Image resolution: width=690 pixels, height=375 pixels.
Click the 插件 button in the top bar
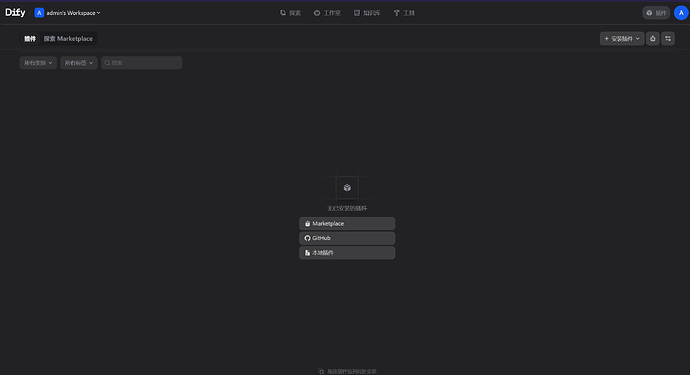656,13
